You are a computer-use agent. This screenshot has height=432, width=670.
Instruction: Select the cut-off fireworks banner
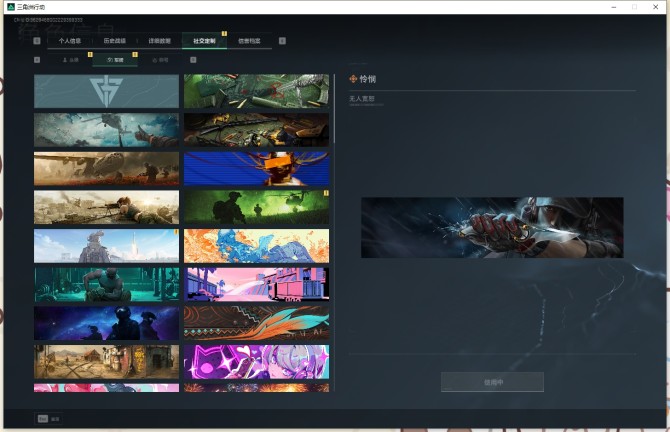click(256, 388)
